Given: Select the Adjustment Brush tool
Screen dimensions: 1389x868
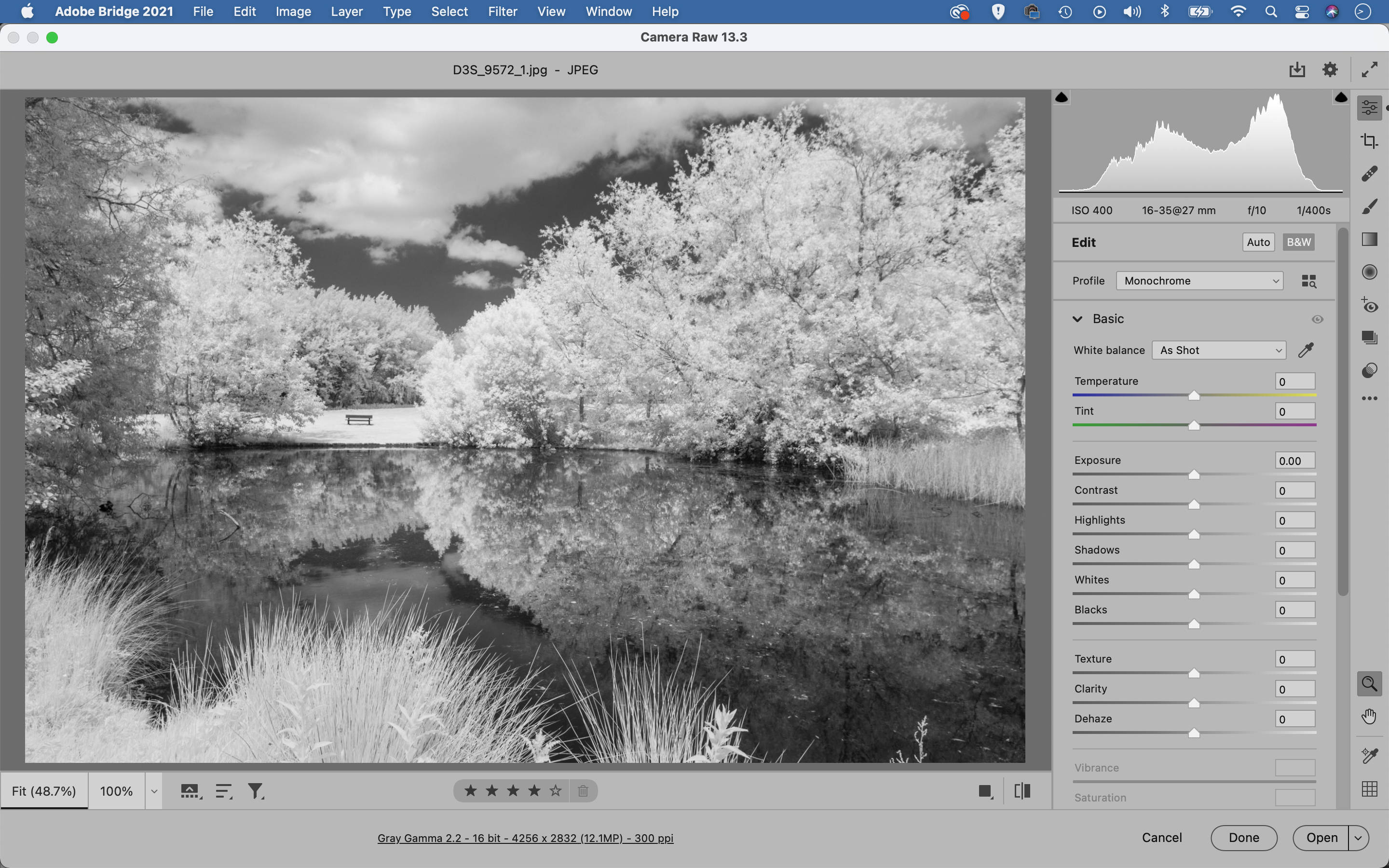Looking at the screenshot, I should (x=1370, y=207).
